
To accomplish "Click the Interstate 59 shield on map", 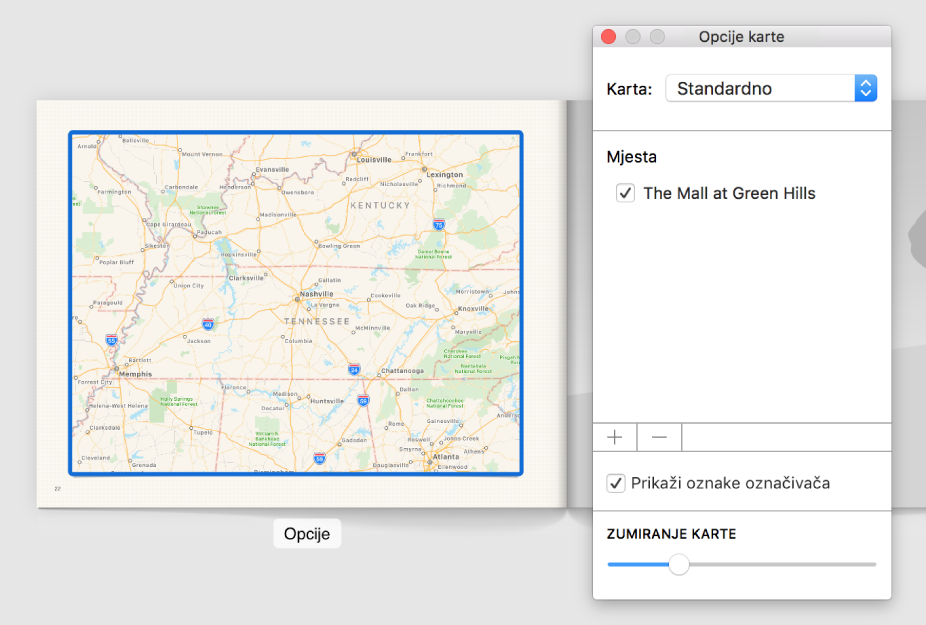I will tap(364, 400).
